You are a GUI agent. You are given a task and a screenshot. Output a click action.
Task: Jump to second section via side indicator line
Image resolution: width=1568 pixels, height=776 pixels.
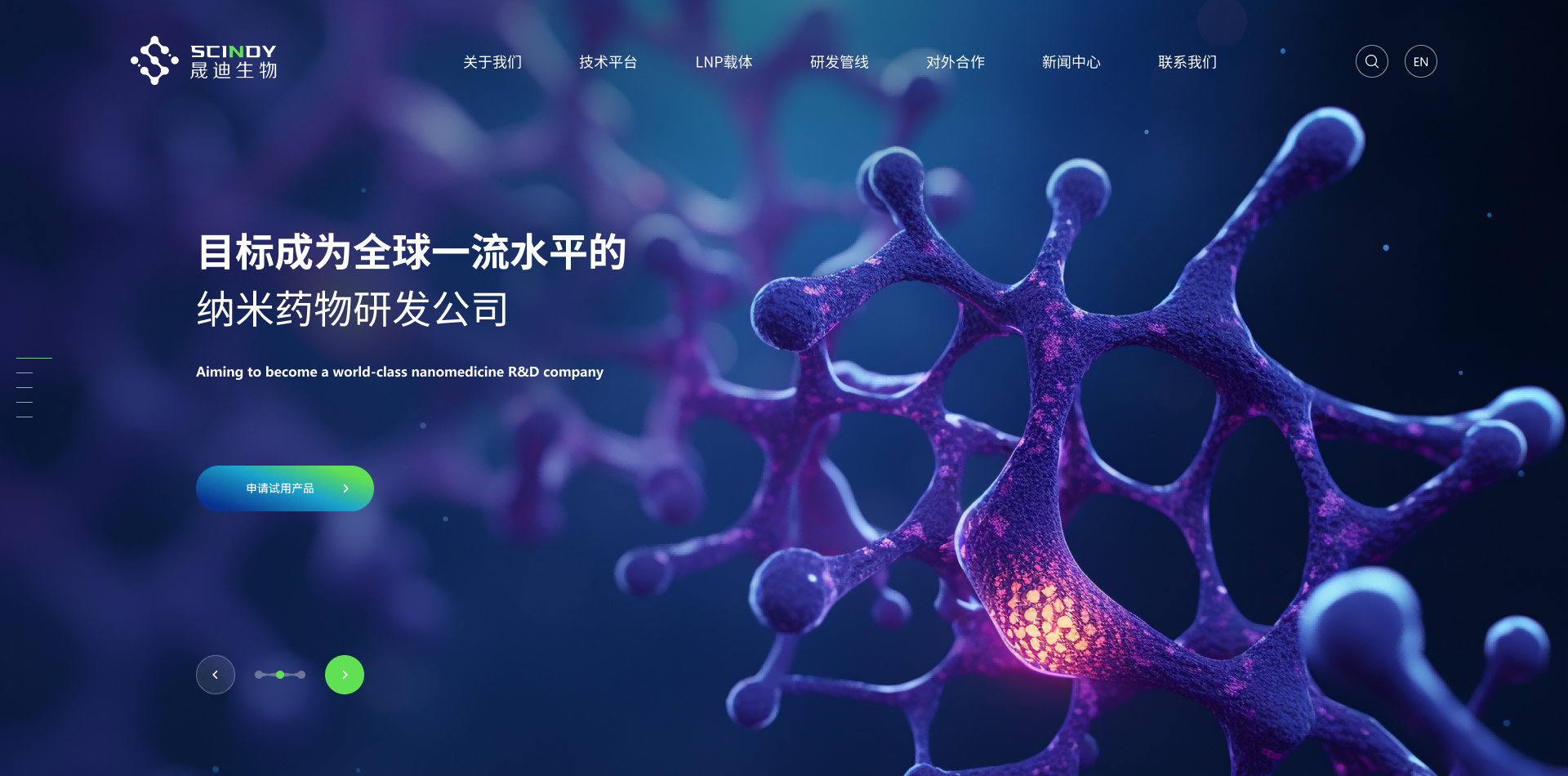24,372
